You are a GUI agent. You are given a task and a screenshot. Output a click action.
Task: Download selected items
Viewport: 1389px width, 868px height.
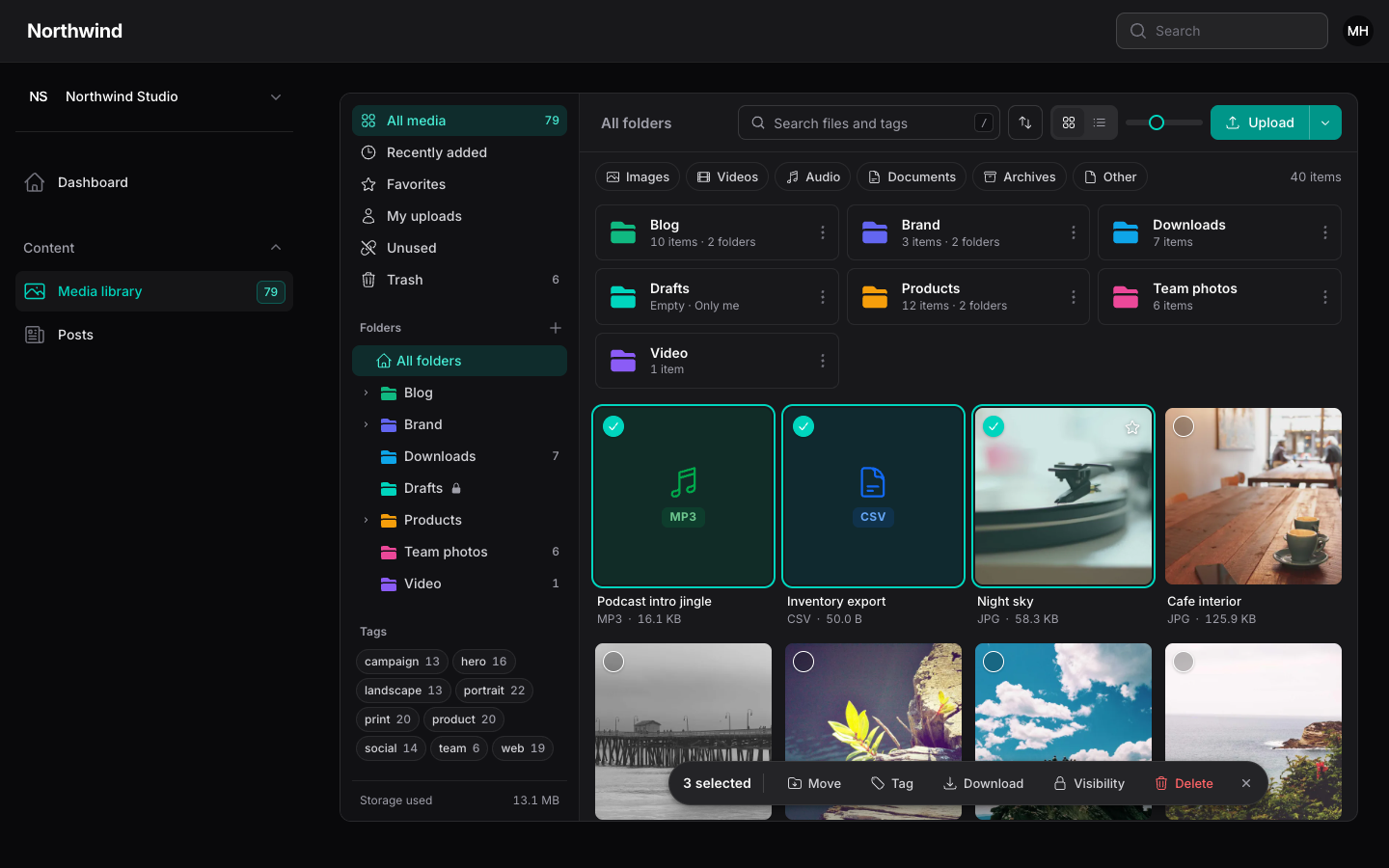click(x=983, y=783)
